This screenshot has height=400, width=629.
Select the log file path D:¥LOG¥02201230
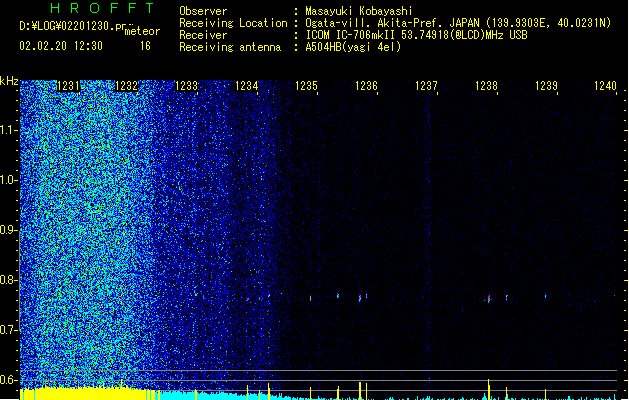point(67,26)
